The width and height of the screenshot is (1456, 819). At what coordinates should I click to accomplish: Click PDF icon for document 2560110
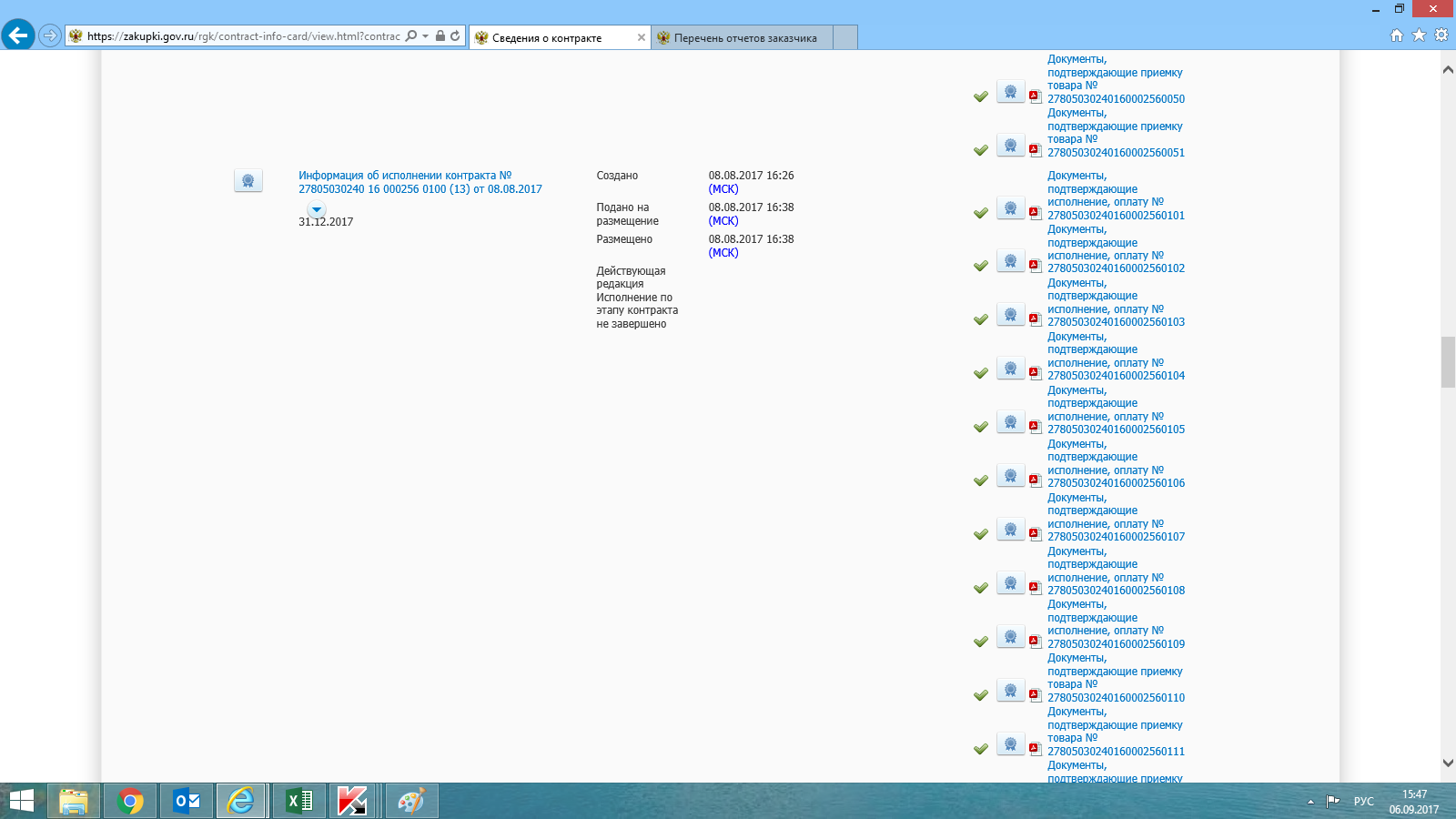[x=1035, y=694]
